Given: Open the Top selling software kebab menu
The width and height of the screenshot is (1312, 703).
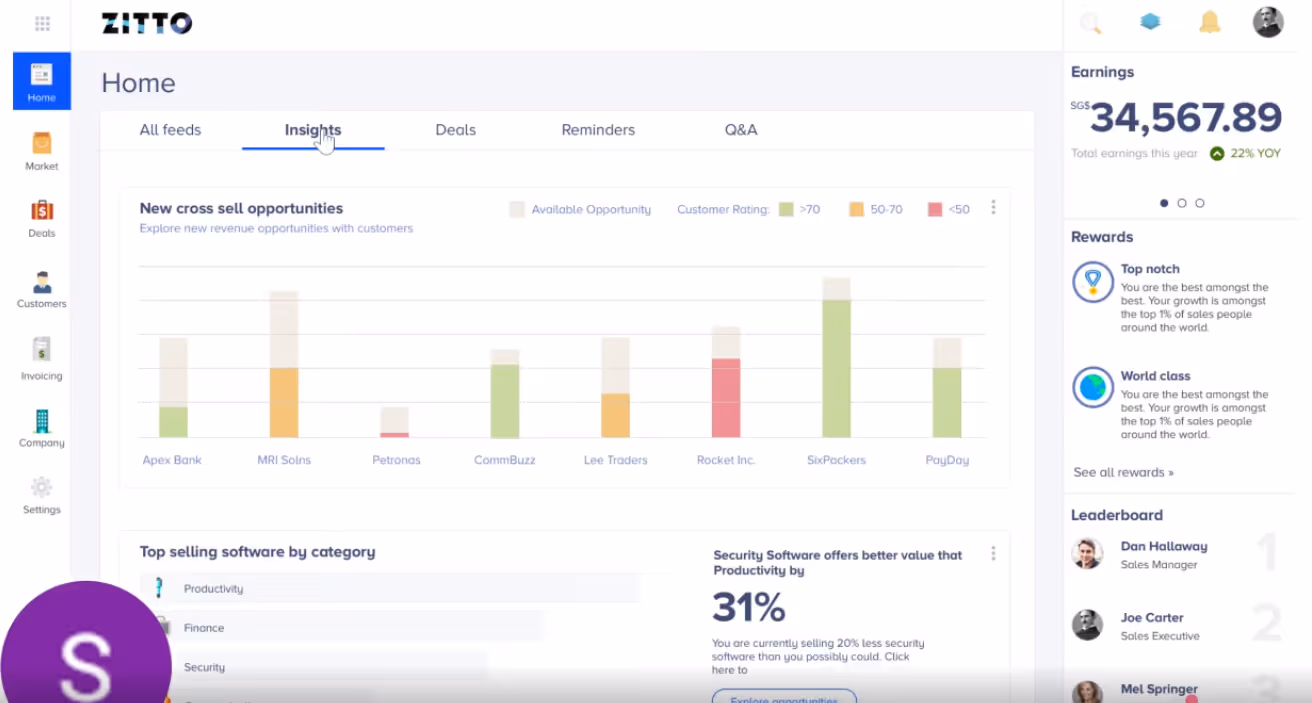Looking at the screenshot, I should 993,553.
